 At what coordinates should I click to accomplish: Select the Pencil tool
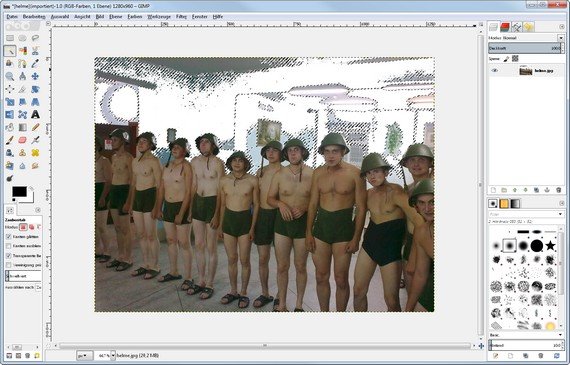pos(35,128)
